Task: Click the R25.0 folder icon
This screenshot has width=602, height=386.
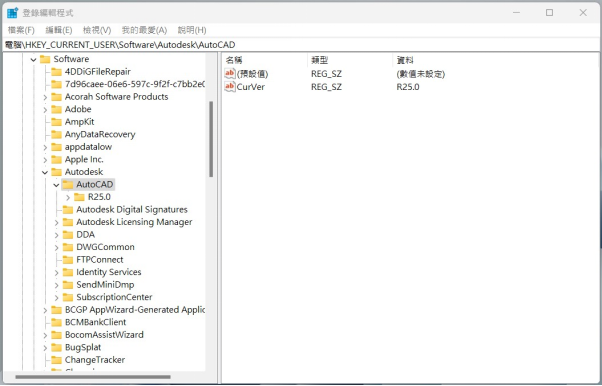Action: 79,197
